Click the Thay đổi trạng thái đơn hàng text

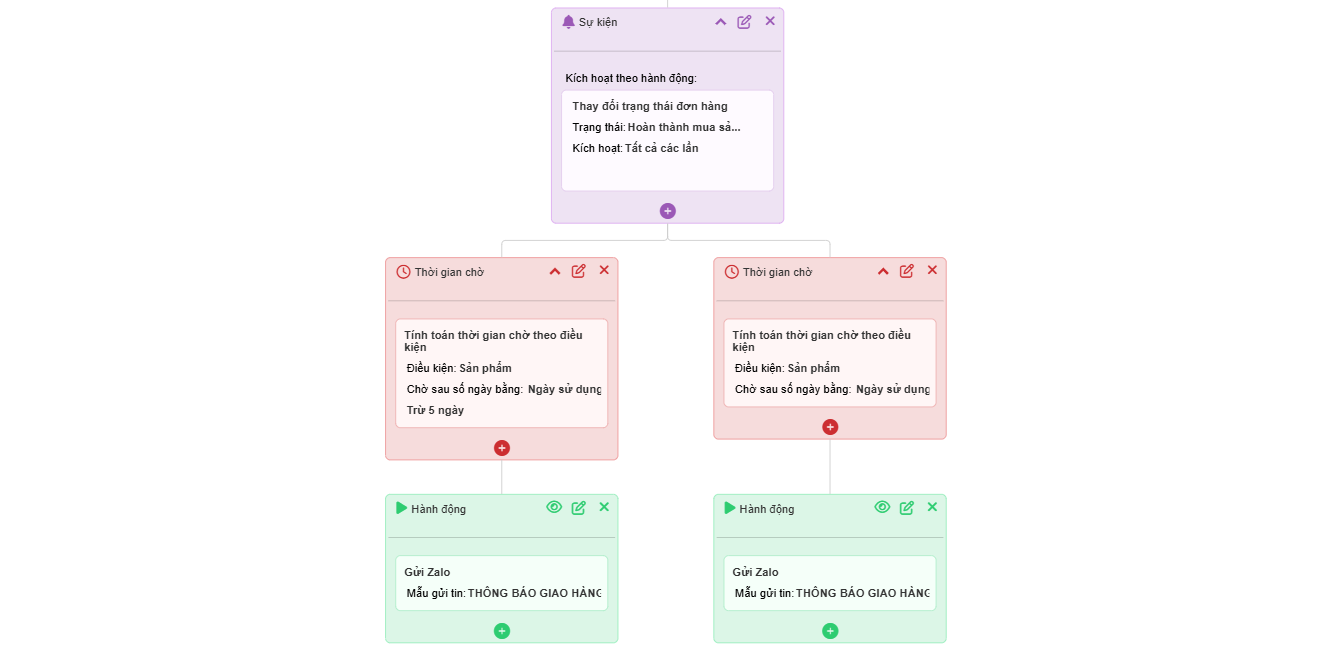[x=650, y=106]
